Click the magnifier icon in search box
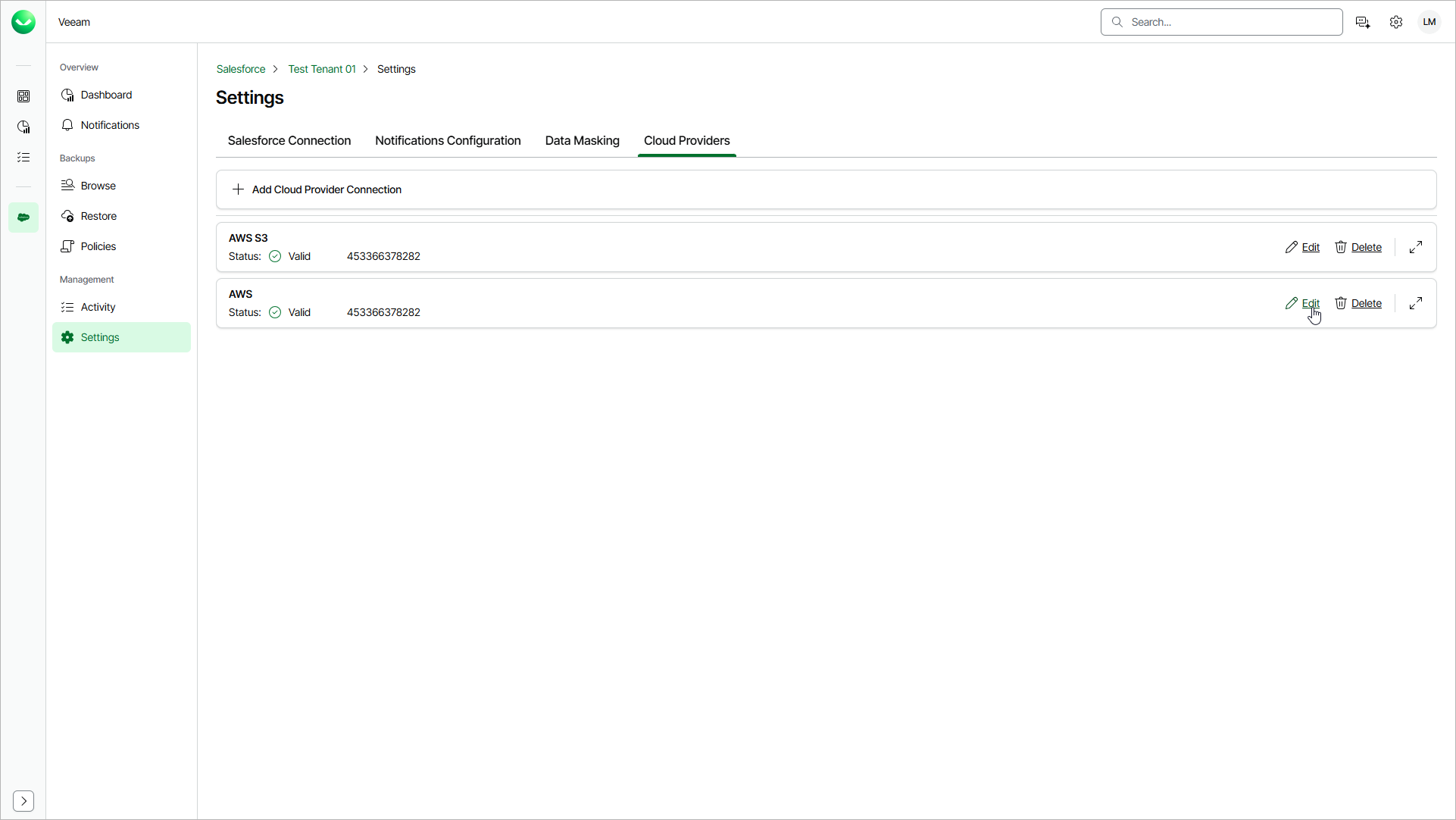The height and width of the screenshot is (820, 1456). pyautogui.click(x=1117, y=22)
